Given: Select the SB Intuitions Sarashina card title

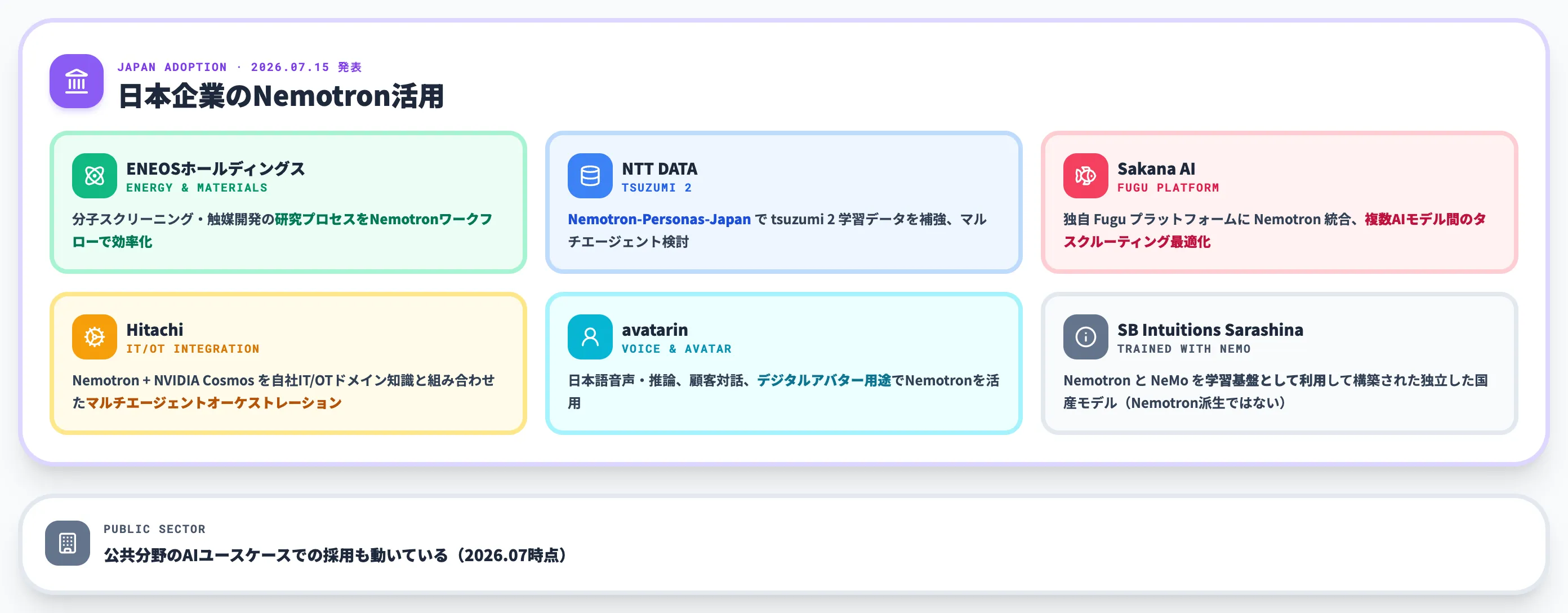Looking at the screenshot, I should (x=1210, y=330).
